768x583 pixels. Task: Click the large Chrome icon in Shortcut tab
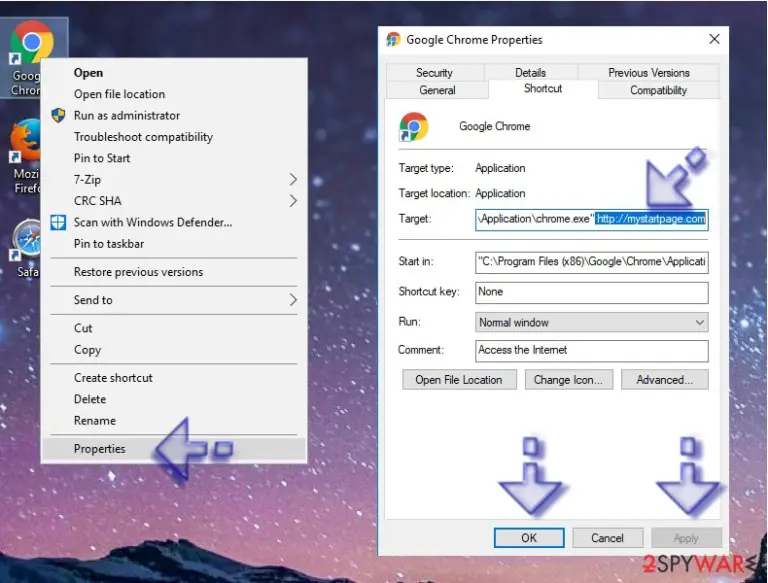pos(413,126)
